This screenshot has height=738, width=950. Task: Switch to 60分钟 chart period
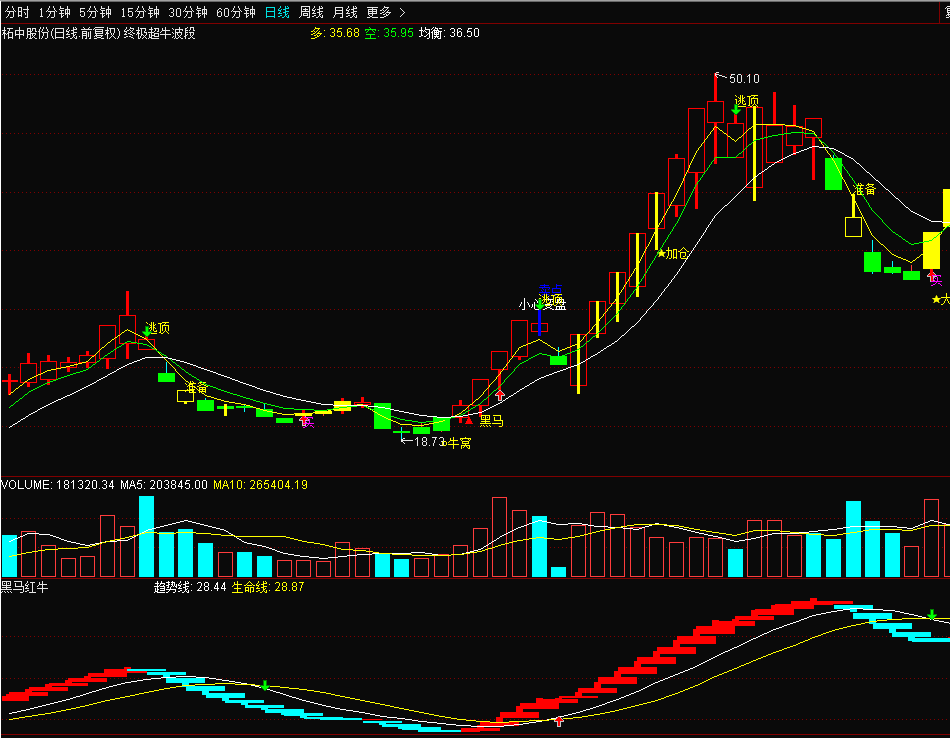tap(236, 12)
